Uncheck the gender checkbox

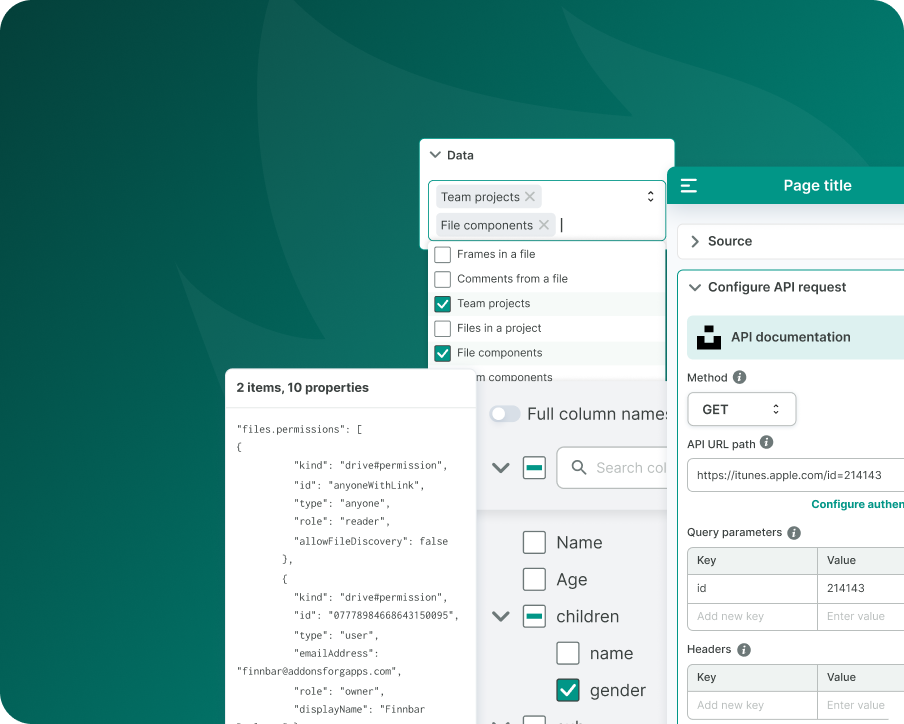click(568, 690)
